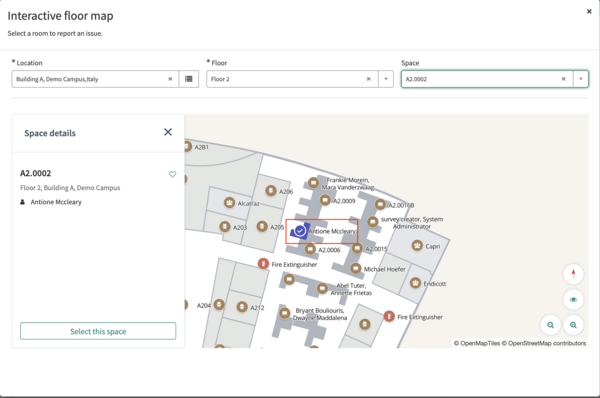The height and width of the screenshot is (398, 600).
Task: Select the survey creator desk marker
Action: click(373, 222)
